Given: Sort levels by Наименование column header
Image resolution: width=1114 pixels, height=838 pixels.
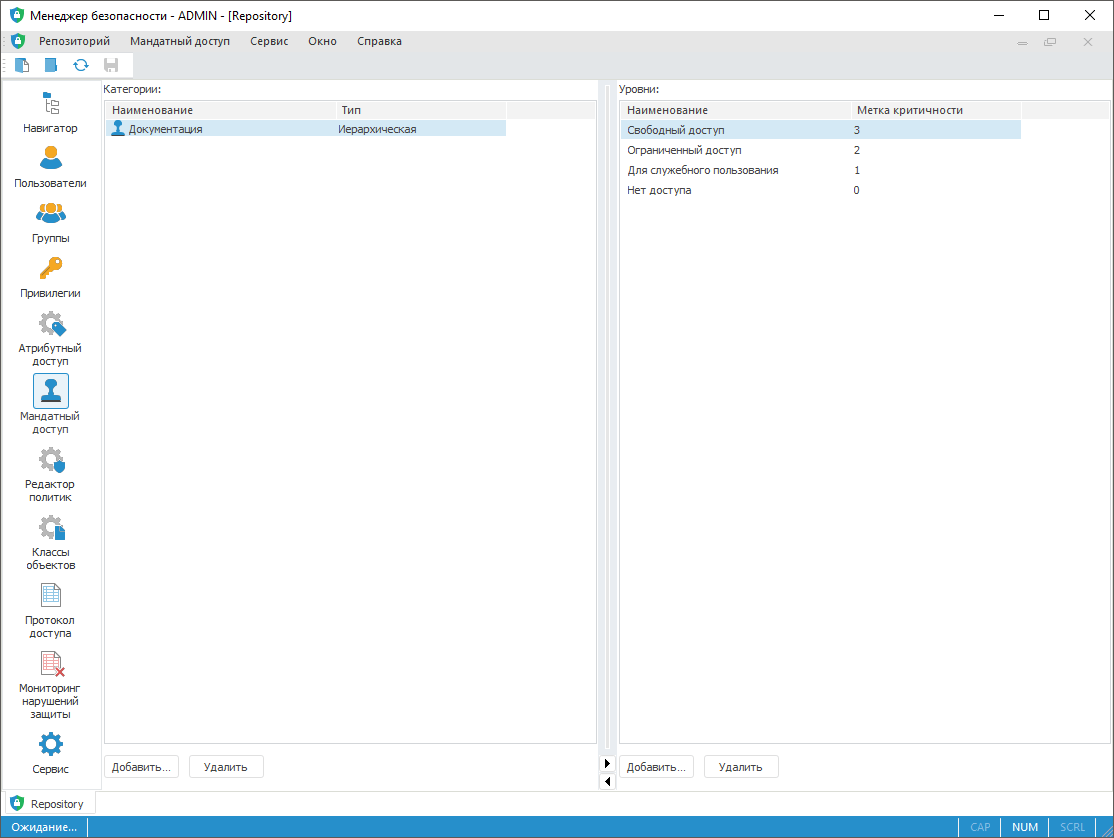Looking at the screenshot, I should click(736, 110).
